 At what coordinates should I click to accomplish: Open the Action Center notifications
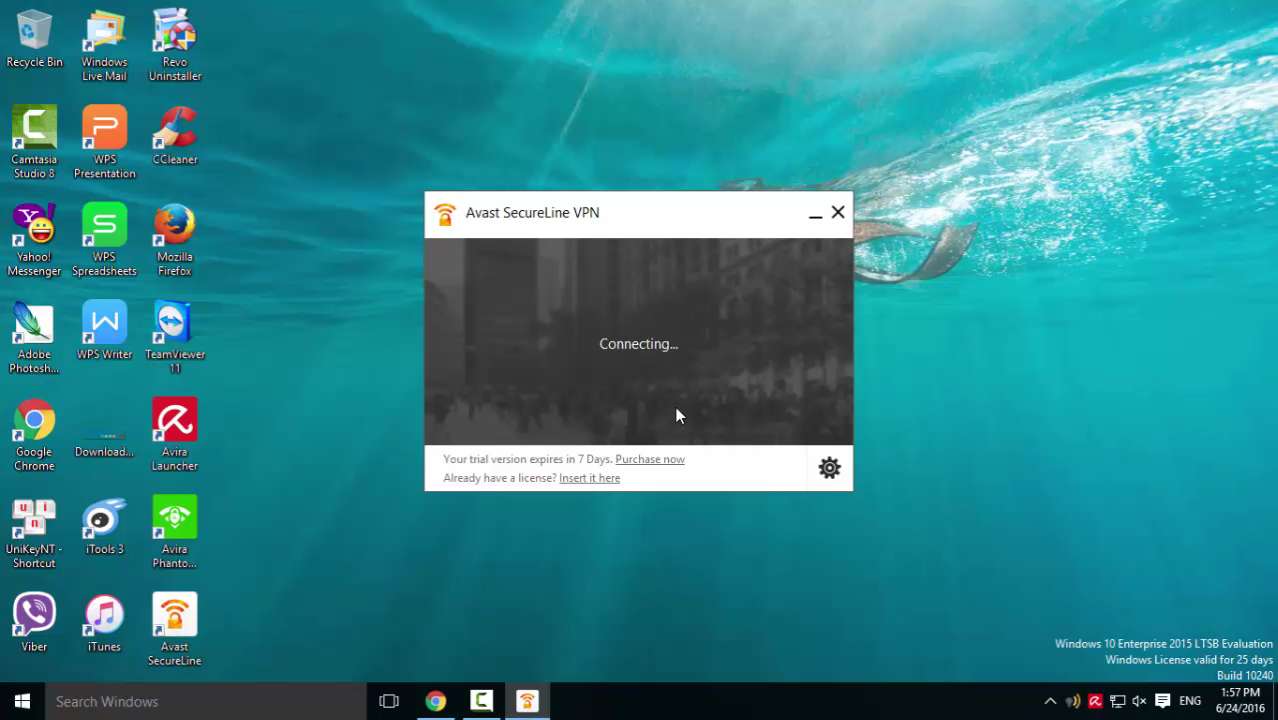click(1162, 701)
